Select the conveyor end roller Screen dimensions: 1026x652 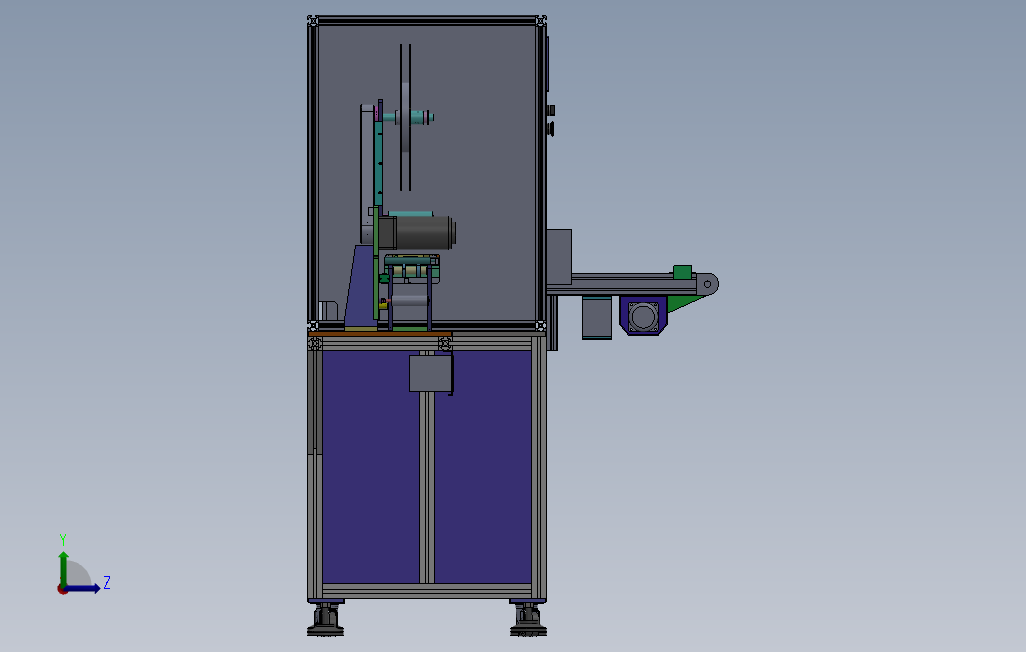707,284
